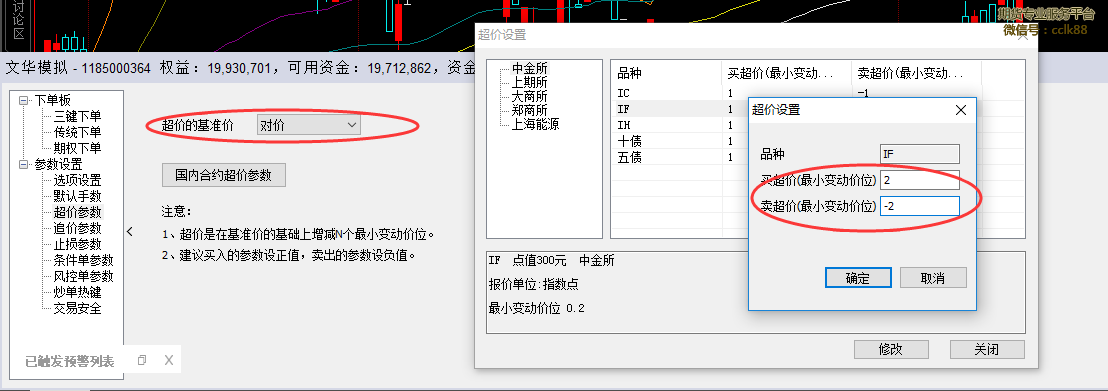Select the 上期所 exchange
1108x391 pixels.
(529, 83)
